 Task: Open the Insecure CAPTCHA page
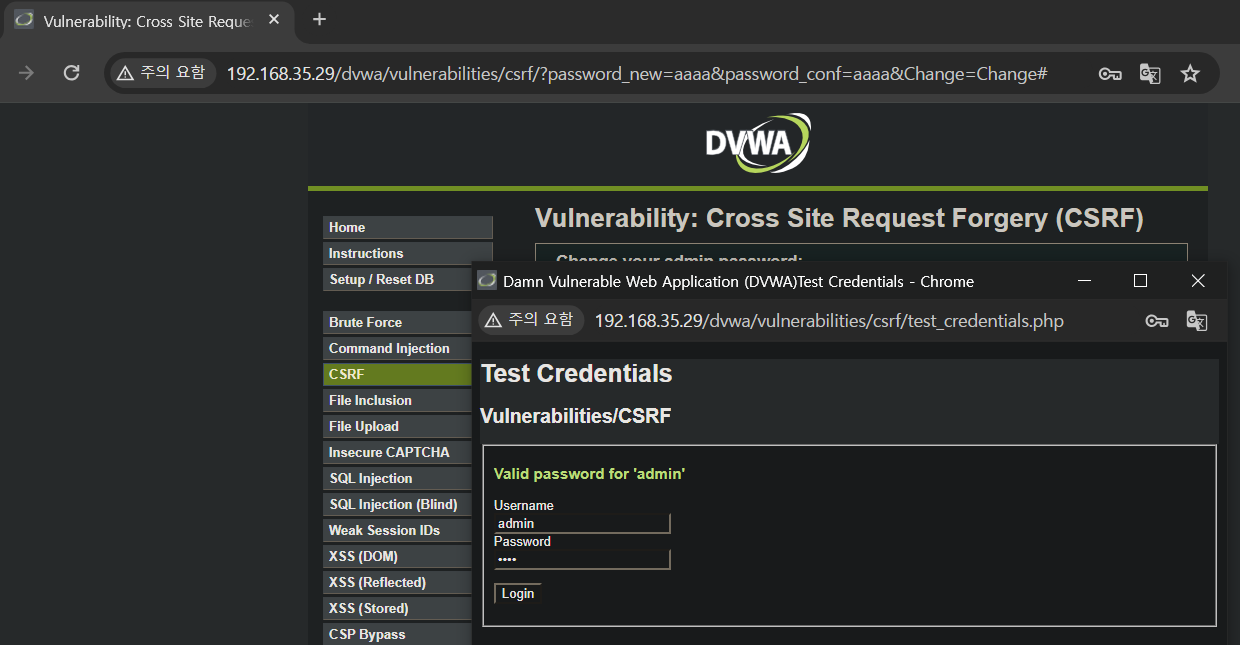397,452
